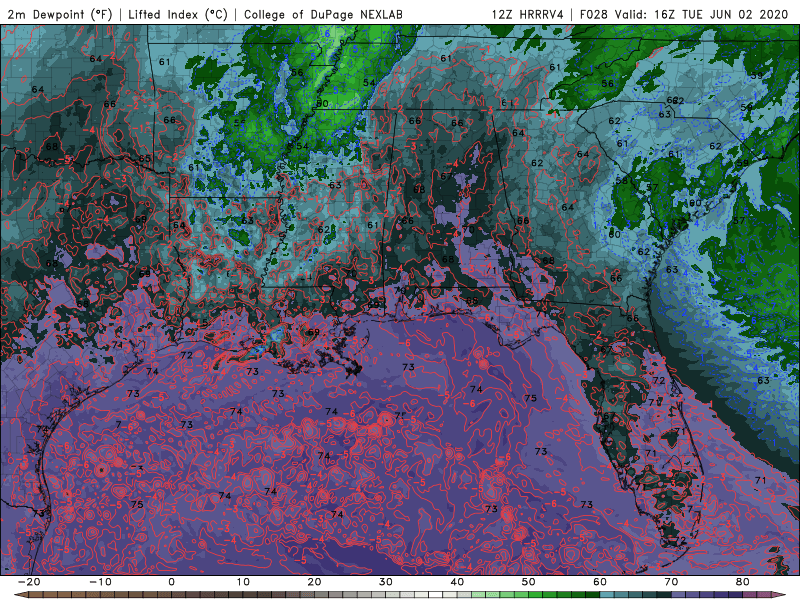This screenshot has width=800, height=600.
Task: Click the '50' colorbar scale label
Action: click(529, 582)
